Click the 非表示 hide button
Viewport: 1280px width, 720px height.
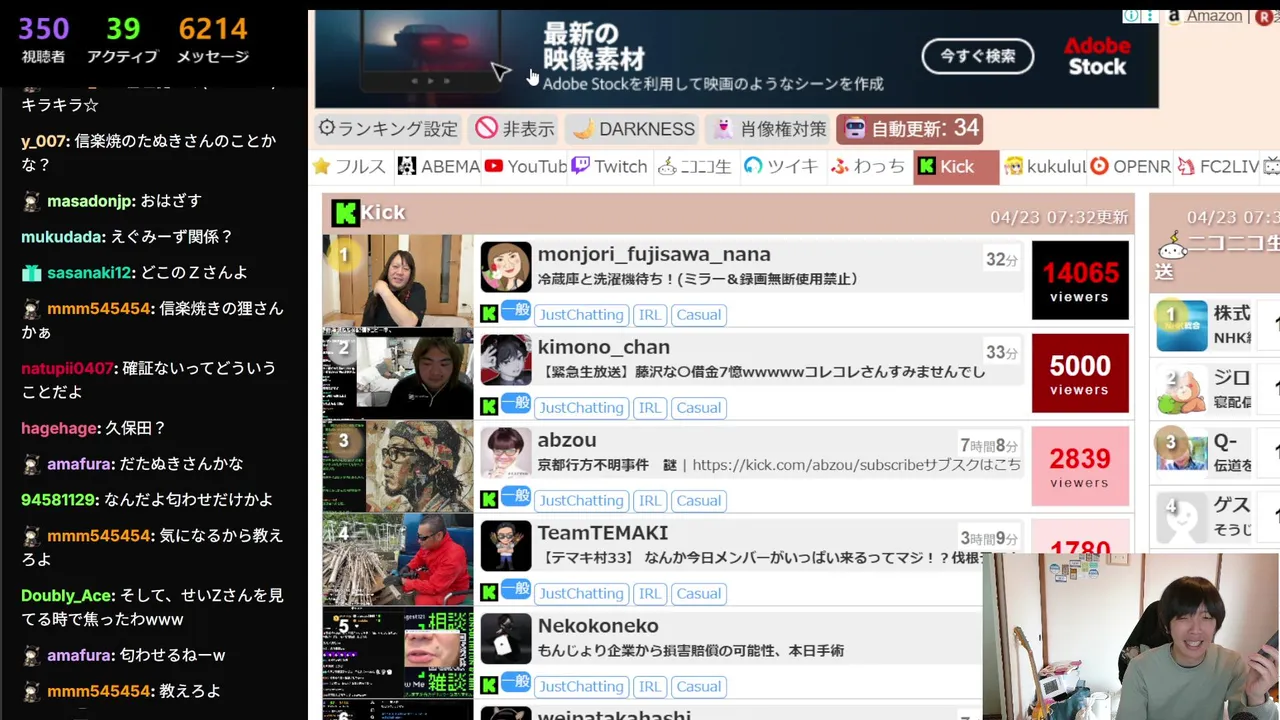tap(515, 129)
